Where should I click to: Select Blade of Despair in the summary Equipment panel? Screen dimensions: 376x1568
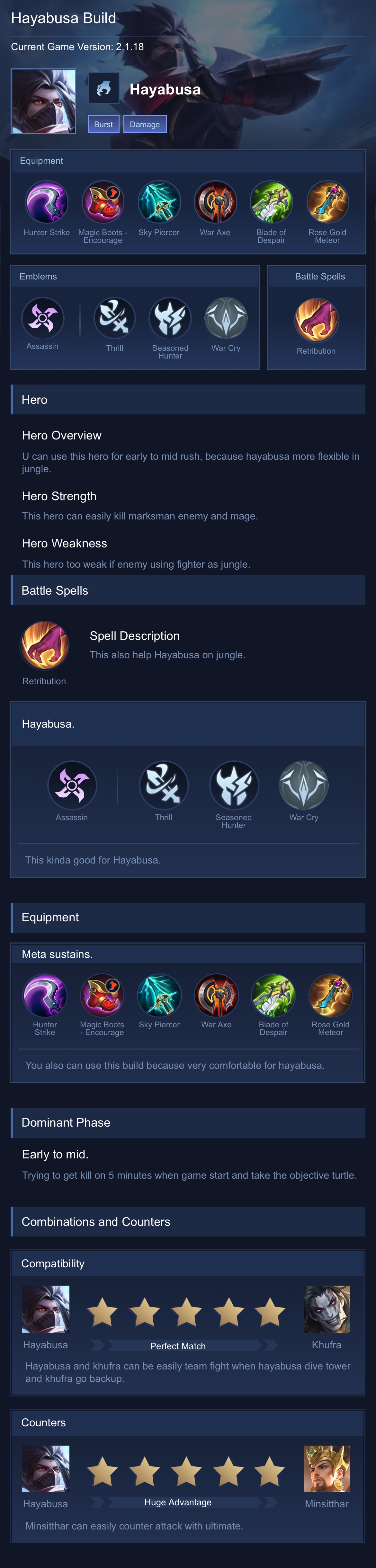point(271,202)
